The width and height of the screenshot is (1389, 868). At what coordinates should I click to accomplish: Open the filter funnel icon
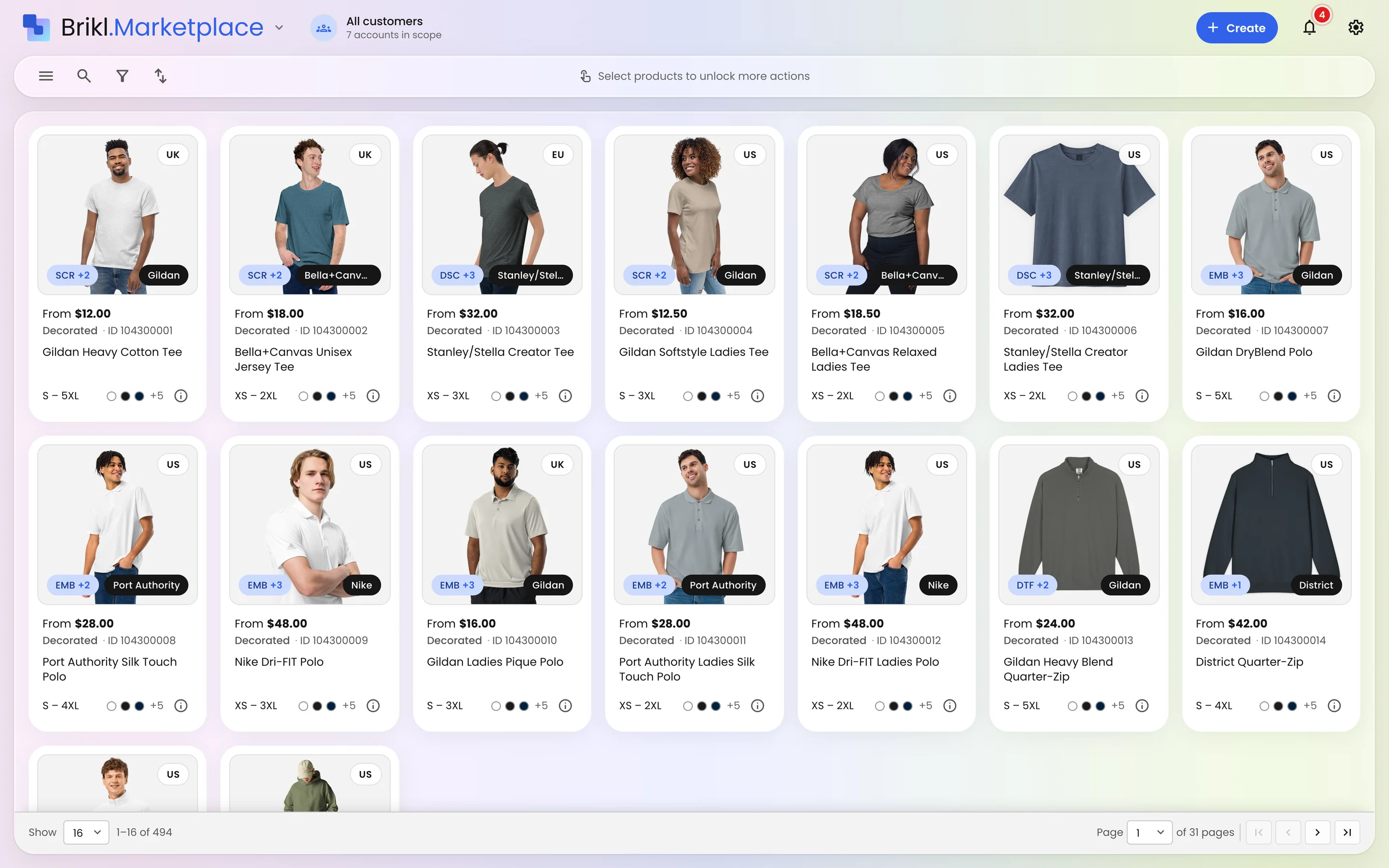point(122,76)
